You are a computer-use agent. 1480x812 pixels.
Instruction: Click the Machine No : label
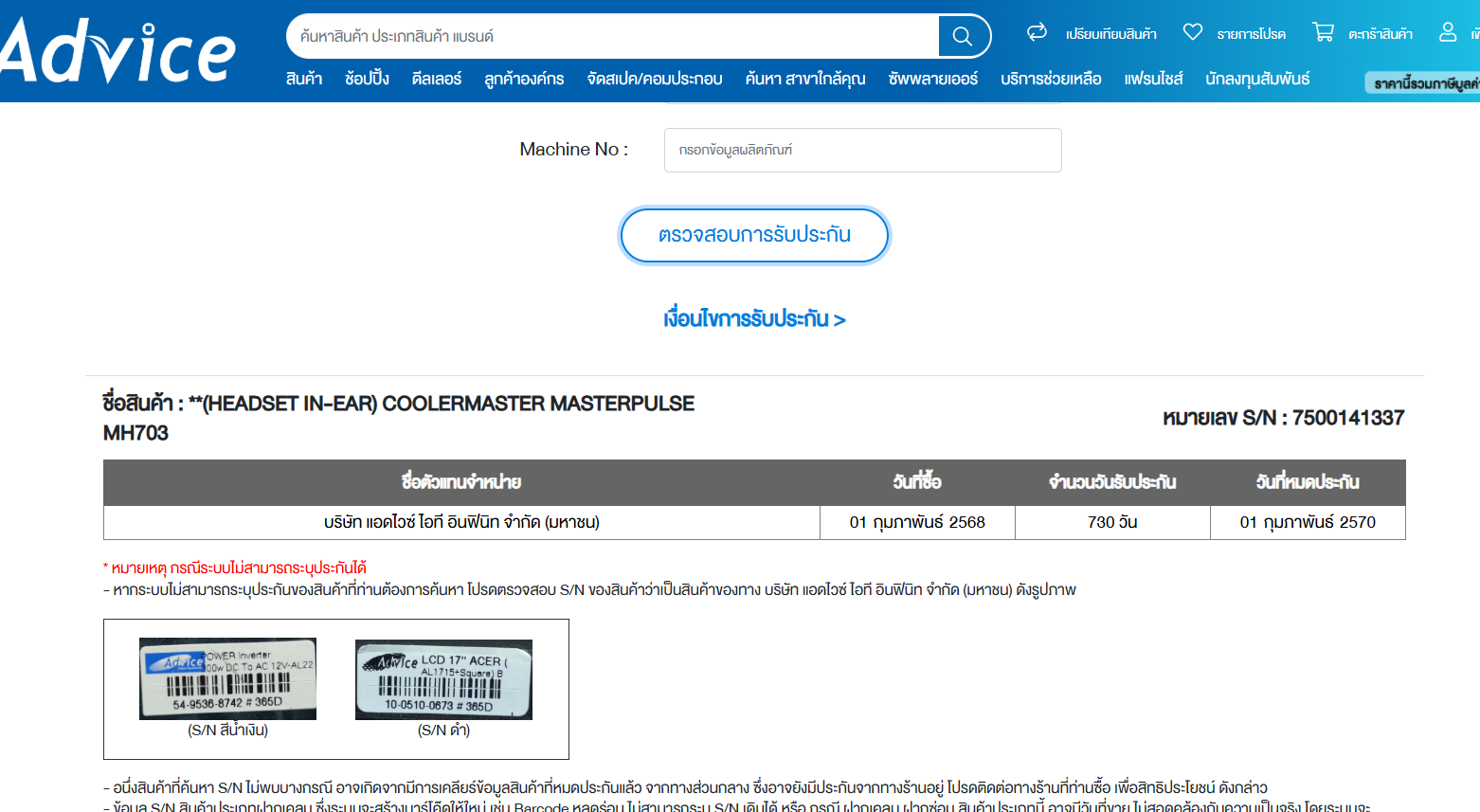pyautogui.click(x=573, y=150)
